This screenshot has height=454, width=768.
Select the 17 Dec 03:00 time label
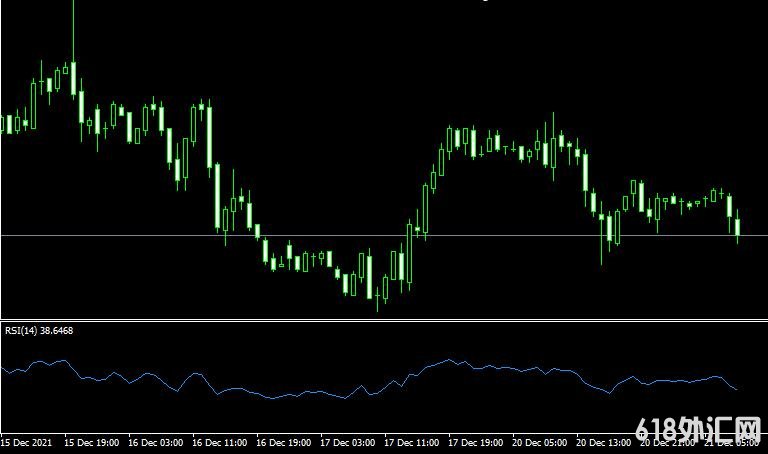[x=348, y=443]
